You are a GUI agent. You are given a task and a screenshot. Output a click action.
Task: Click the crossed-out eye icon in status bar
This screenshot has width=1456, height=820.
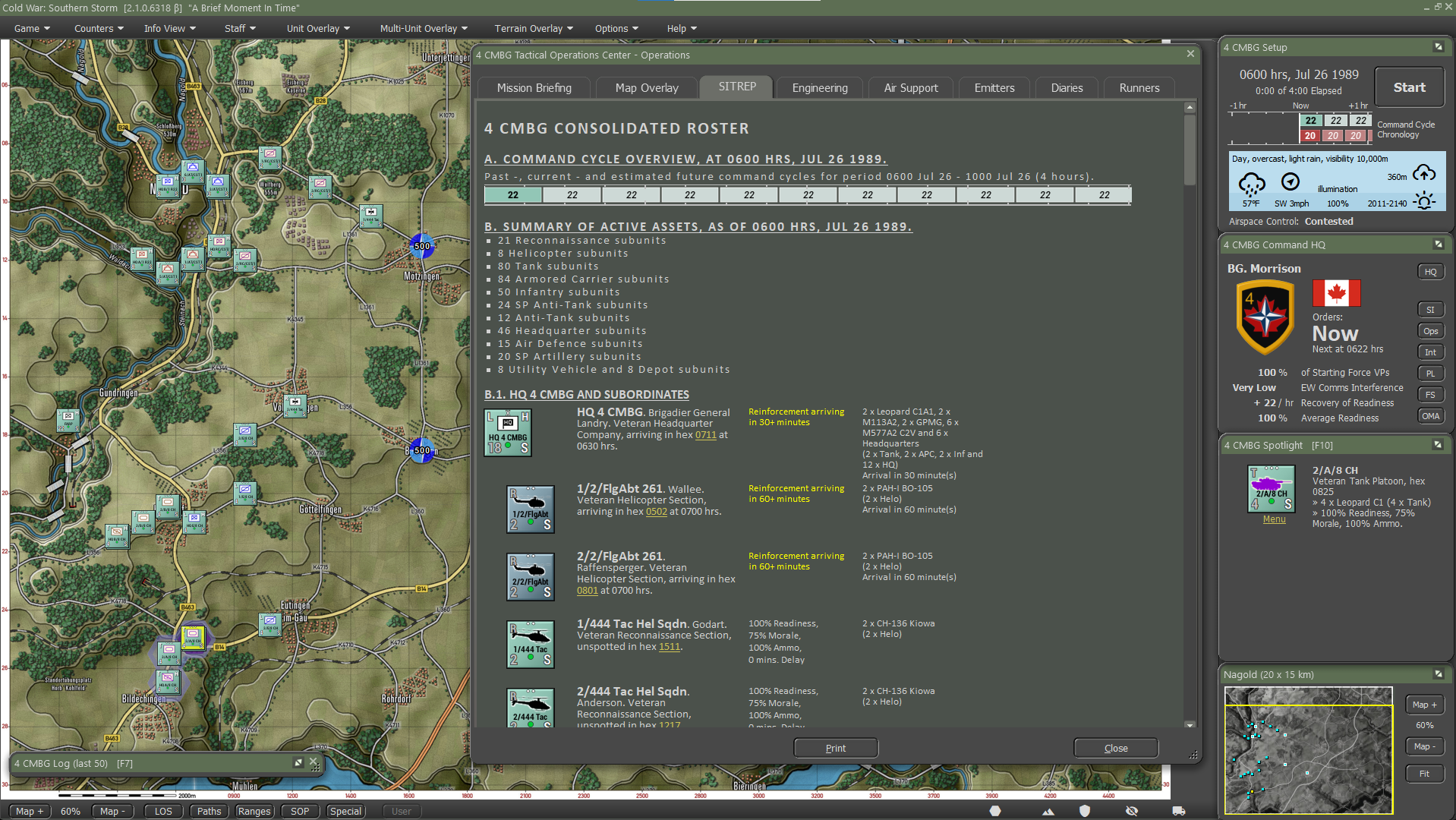tap(1131, 811)
